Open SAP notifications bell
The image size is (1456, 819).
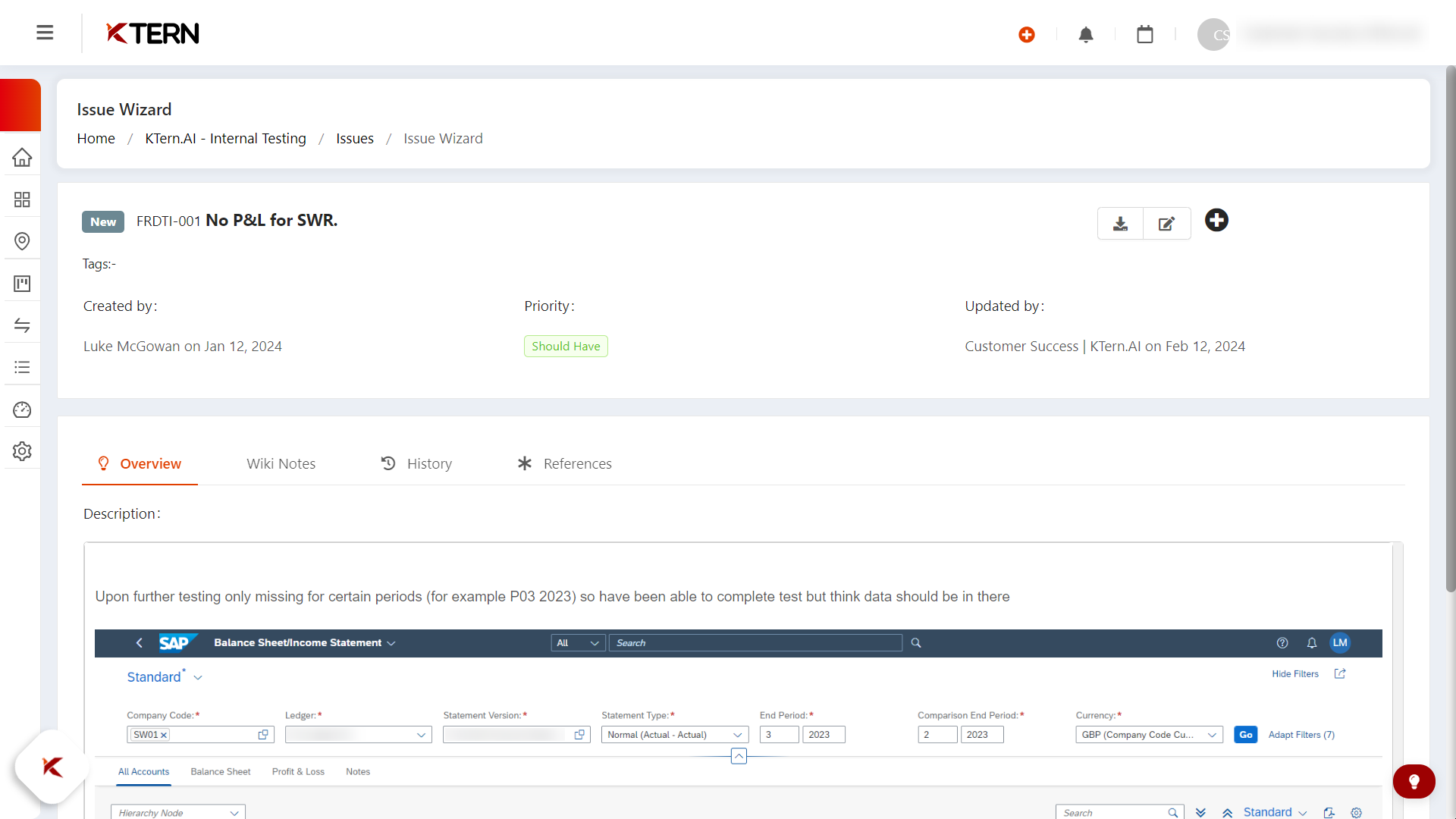[1312, 643]
